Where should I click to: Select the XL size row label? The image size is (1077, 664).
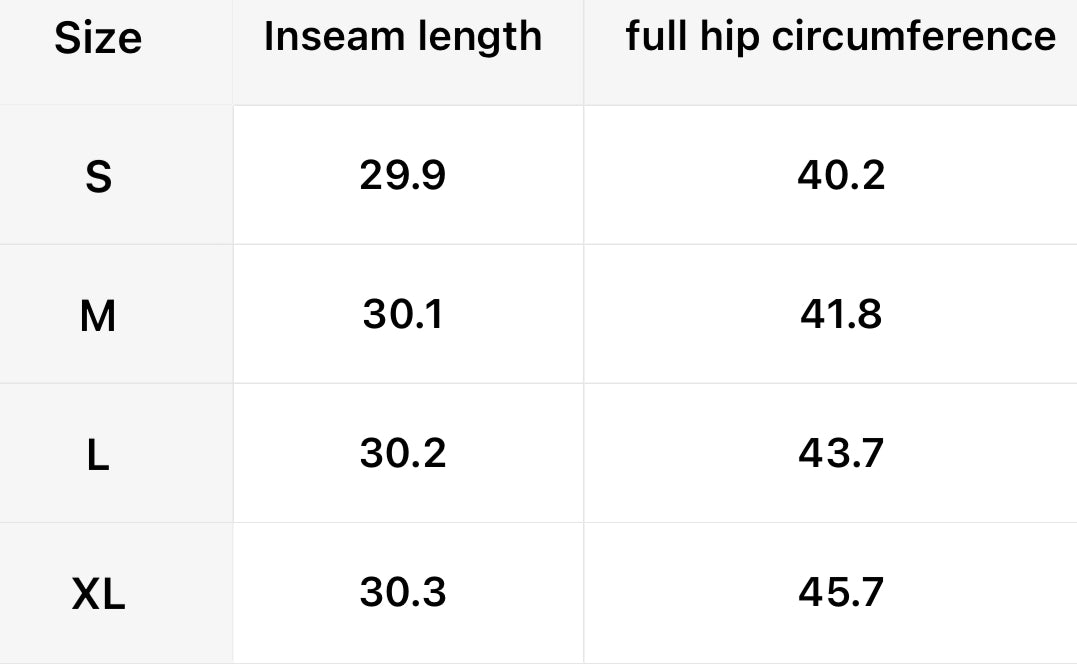pos(98,596)
